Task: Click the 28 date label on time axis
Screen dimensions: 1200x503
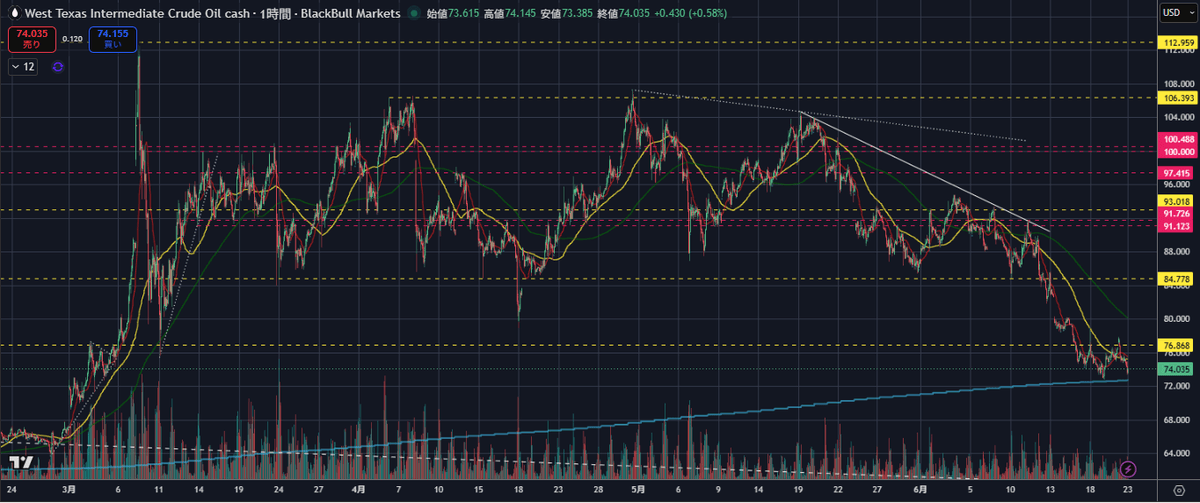Action: coord(599,491)
